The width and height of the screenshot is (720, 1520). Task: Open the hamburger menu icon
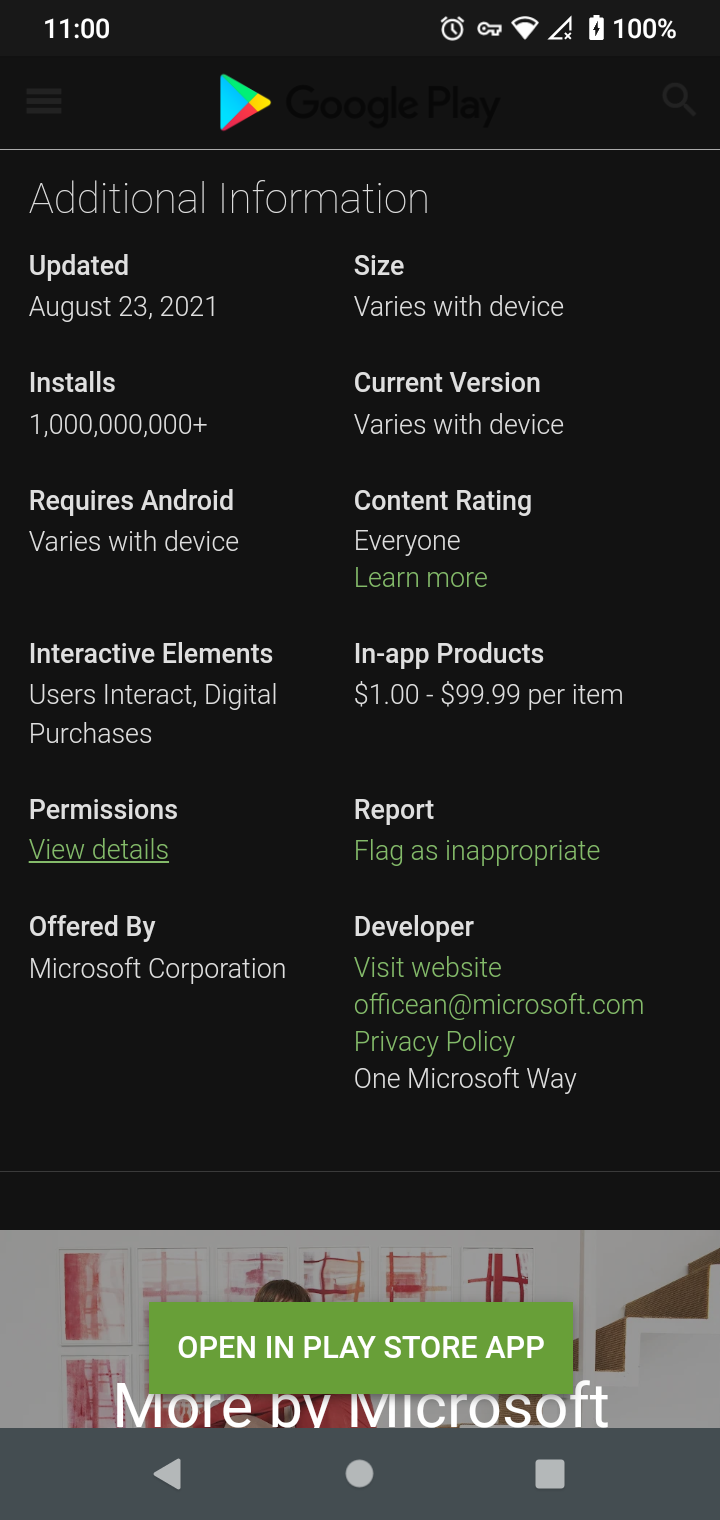pyautogui.click(x=44, y=101)
